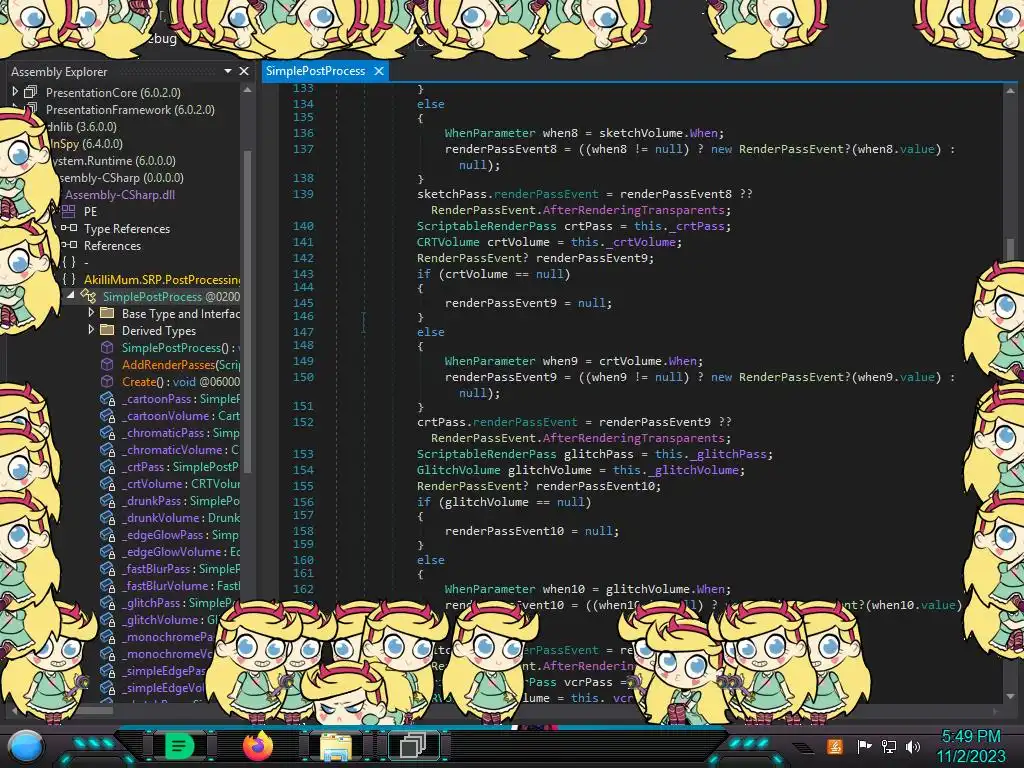Click the _drunkVolume field icon
The image size is (1024, 768).
108,517
